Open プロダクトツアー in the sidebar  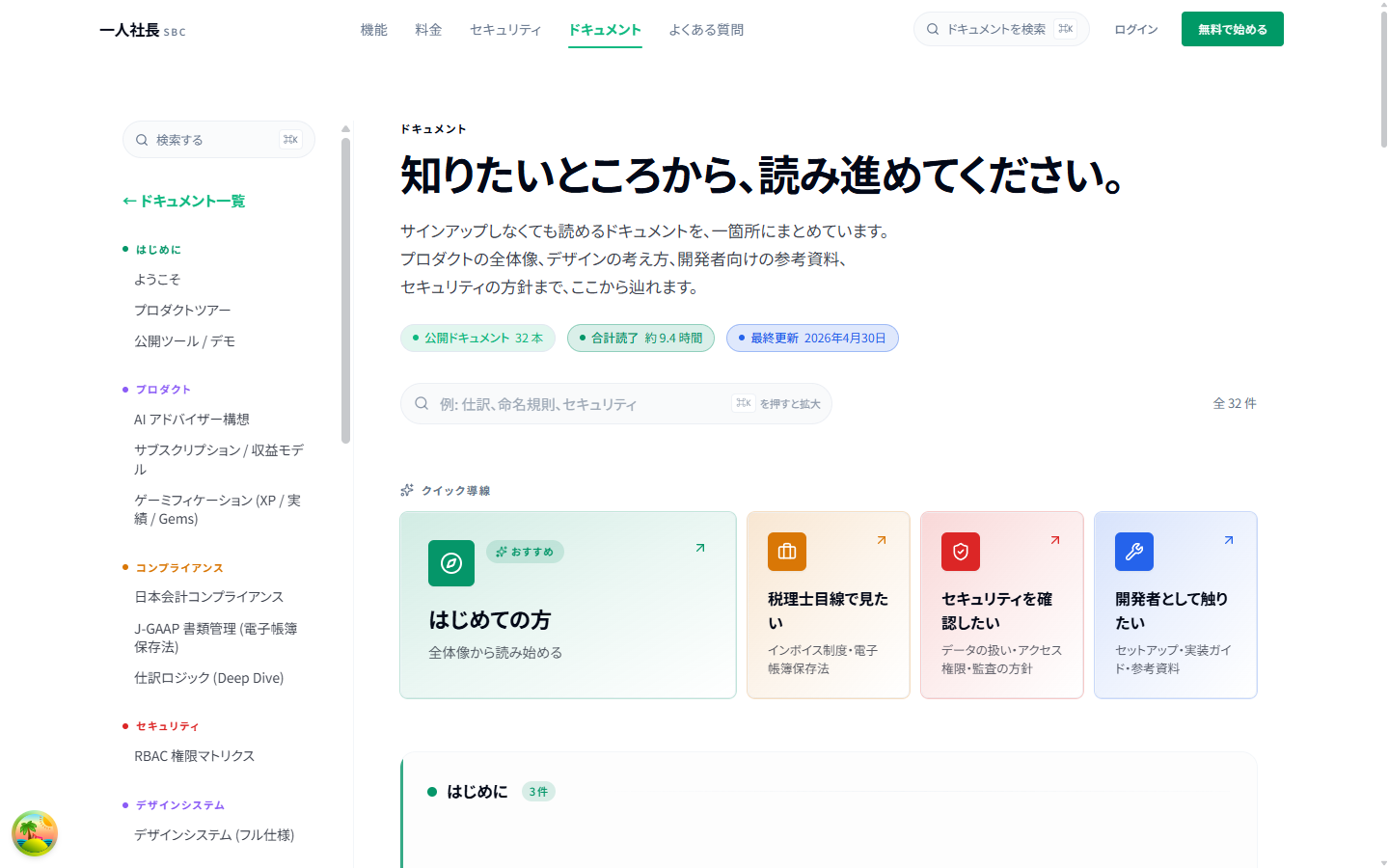point(182,310)
